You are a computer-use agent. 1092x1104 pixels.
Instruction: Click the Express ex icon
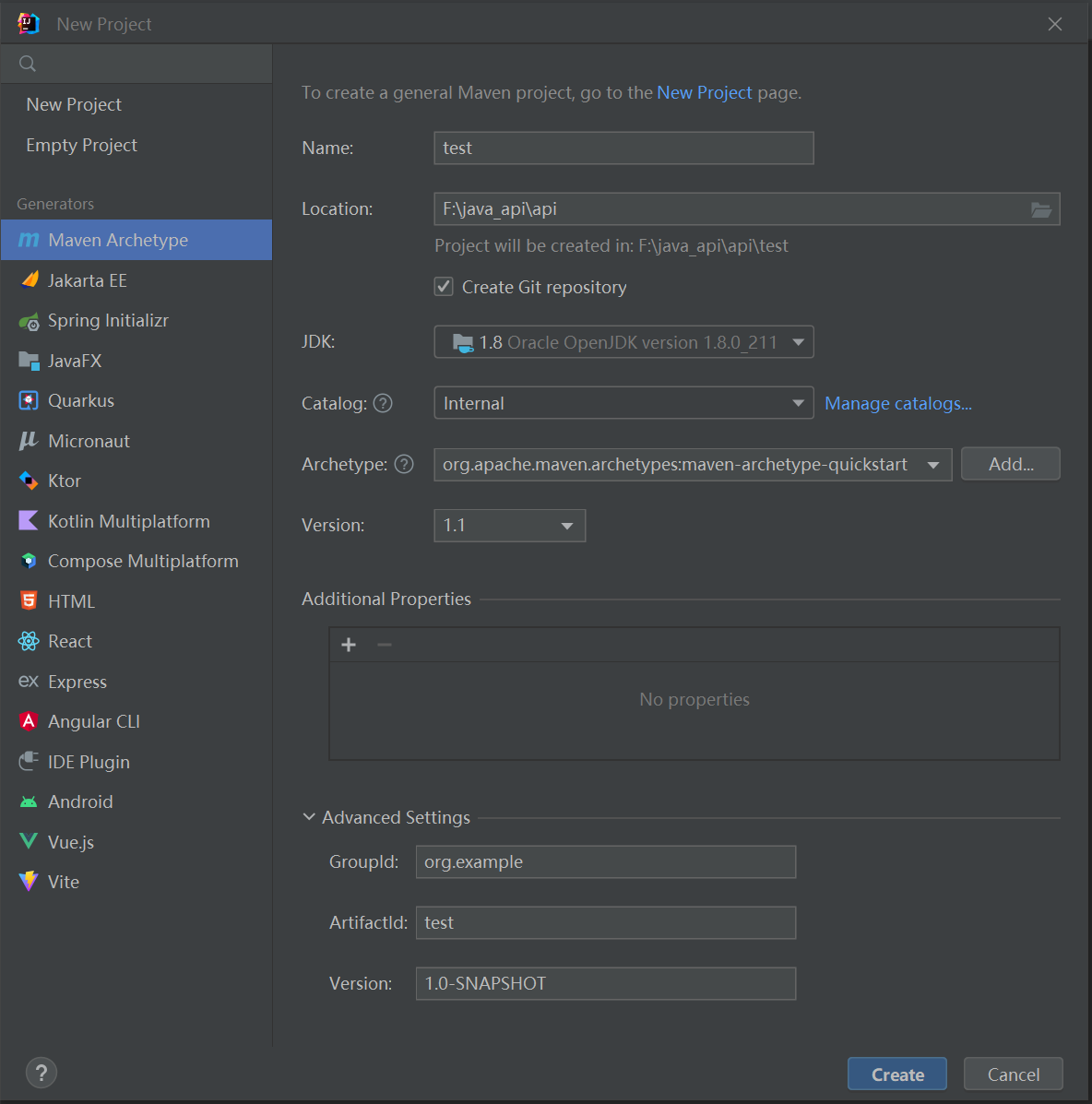[x=29, y=682]
